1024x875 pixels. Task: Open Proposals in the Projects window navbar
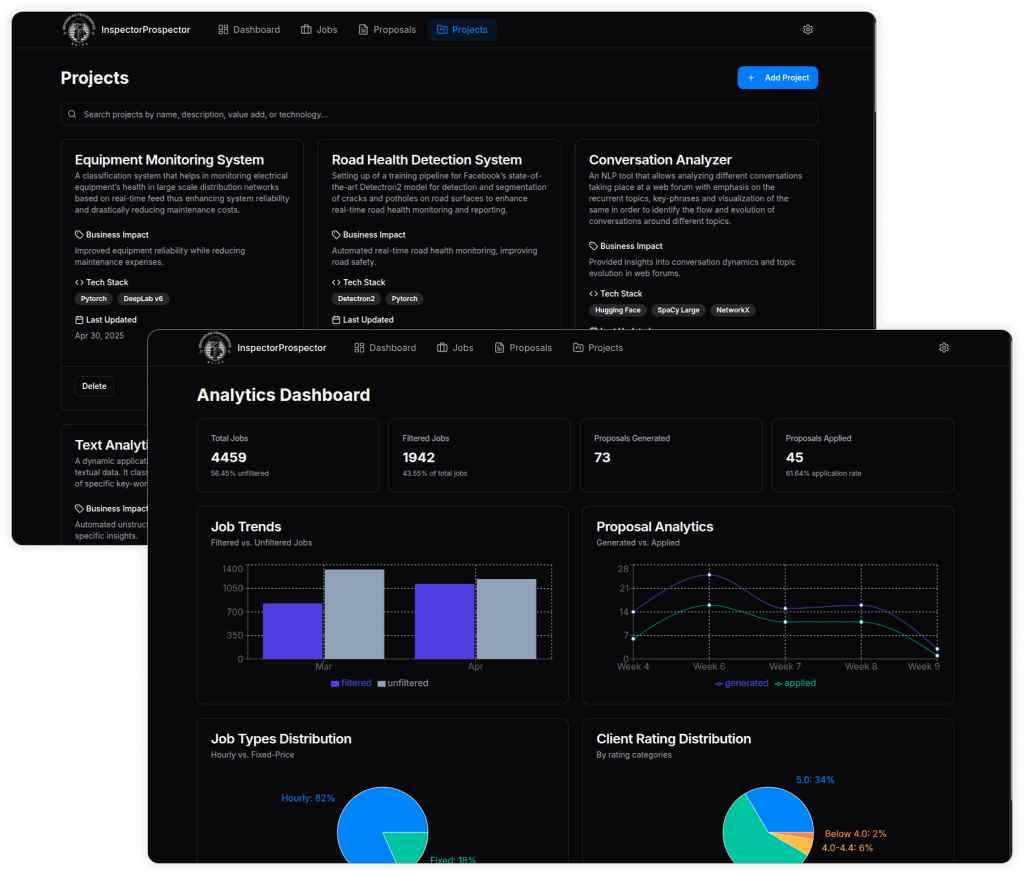[387, 29]
